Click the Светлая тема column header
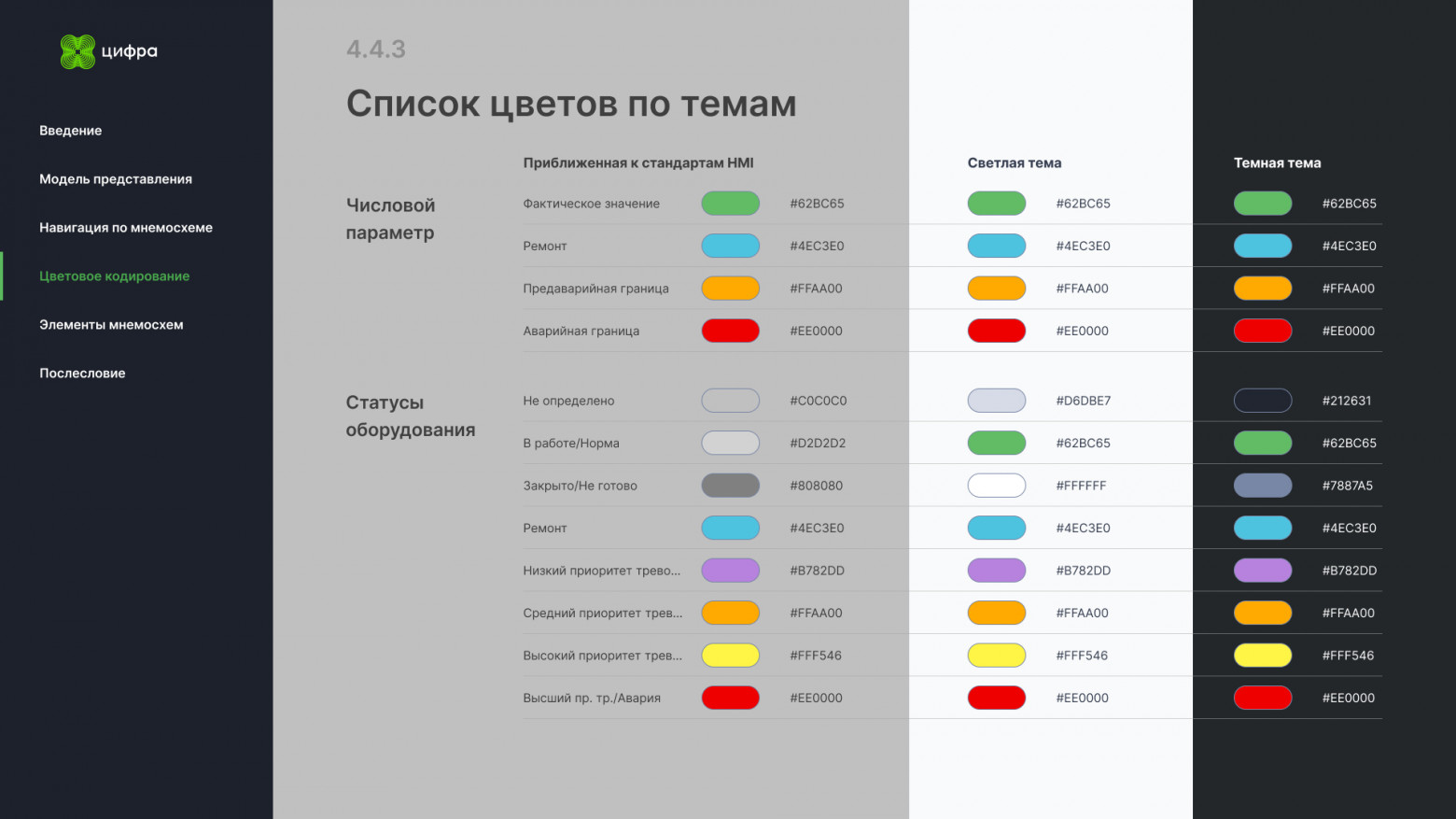The width and height of the screenshot is (1456, 819). click(1015, 162)
